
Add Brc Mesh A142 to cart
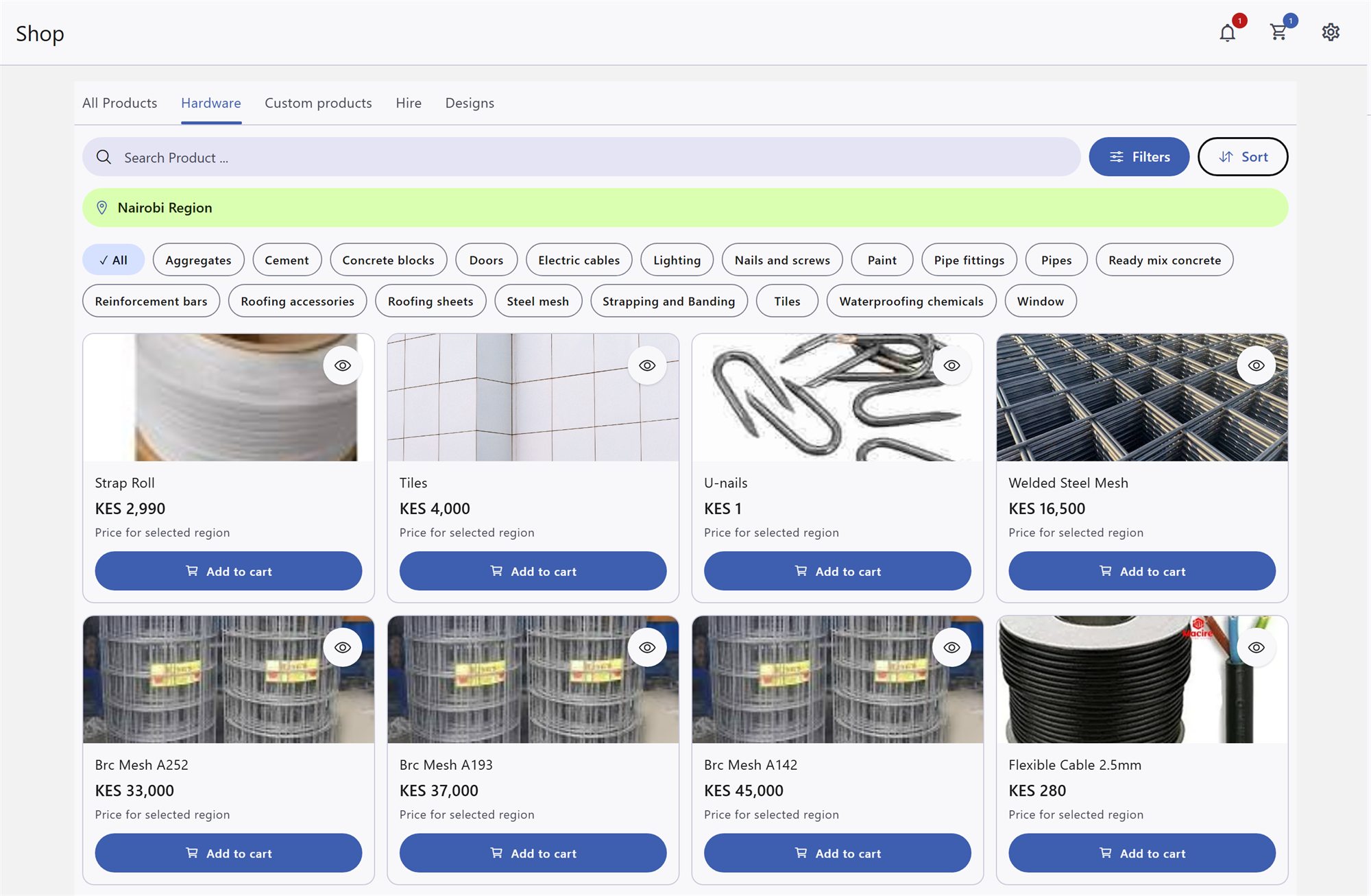click(837, 853)
